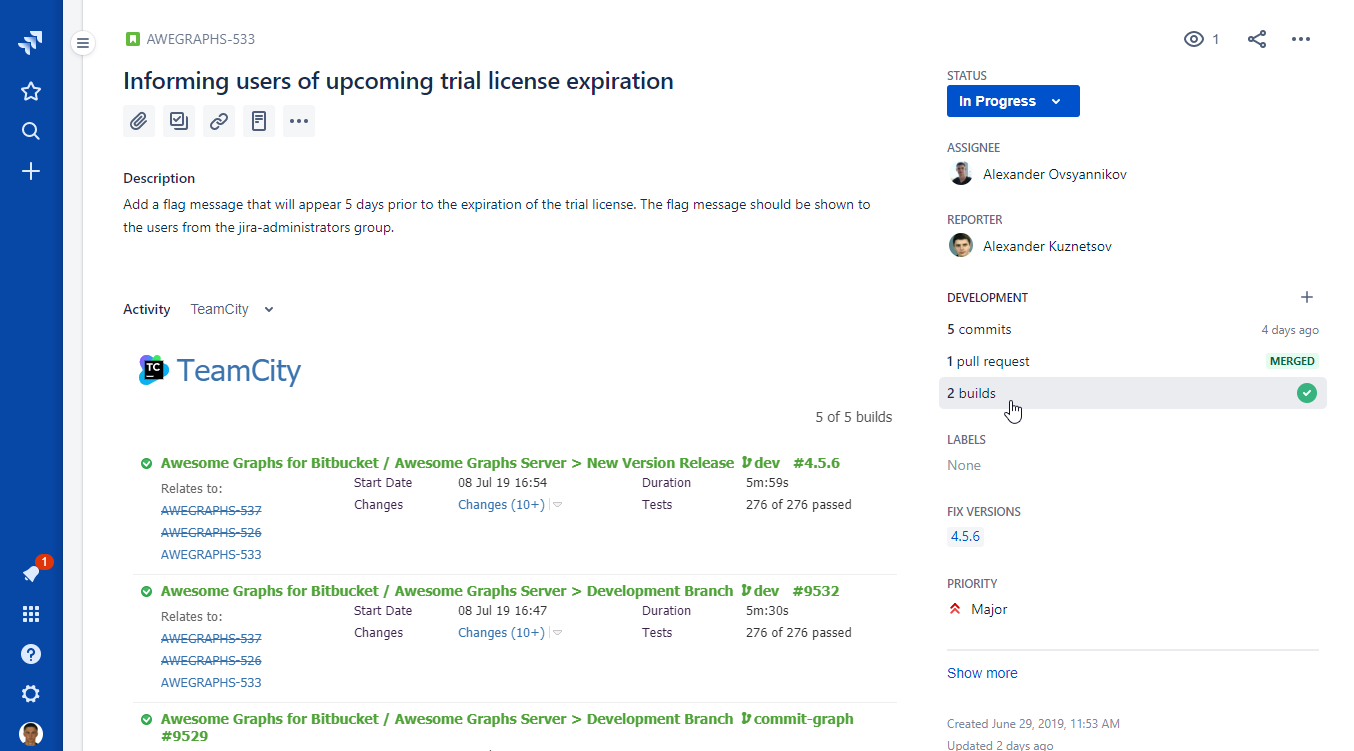The image size is (1354, 751).
Task: Open Jira settings gear
Action: coord(31,694)
